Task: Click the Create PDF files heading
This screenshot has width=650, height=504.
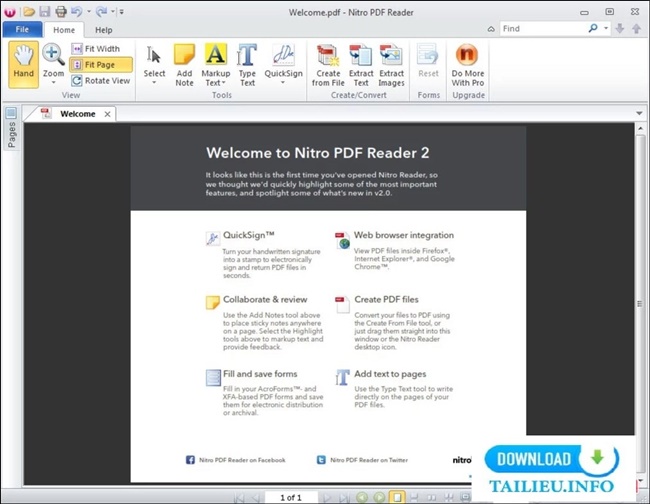Action: 386,299
